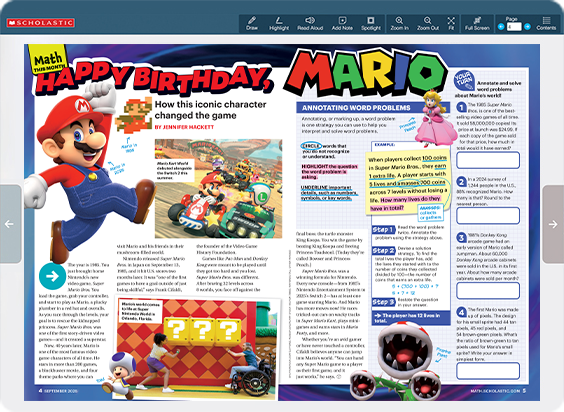Click answer box for question 4
Image resolution: width=564 pixels, height=412 pixels.
coord(488,371)
